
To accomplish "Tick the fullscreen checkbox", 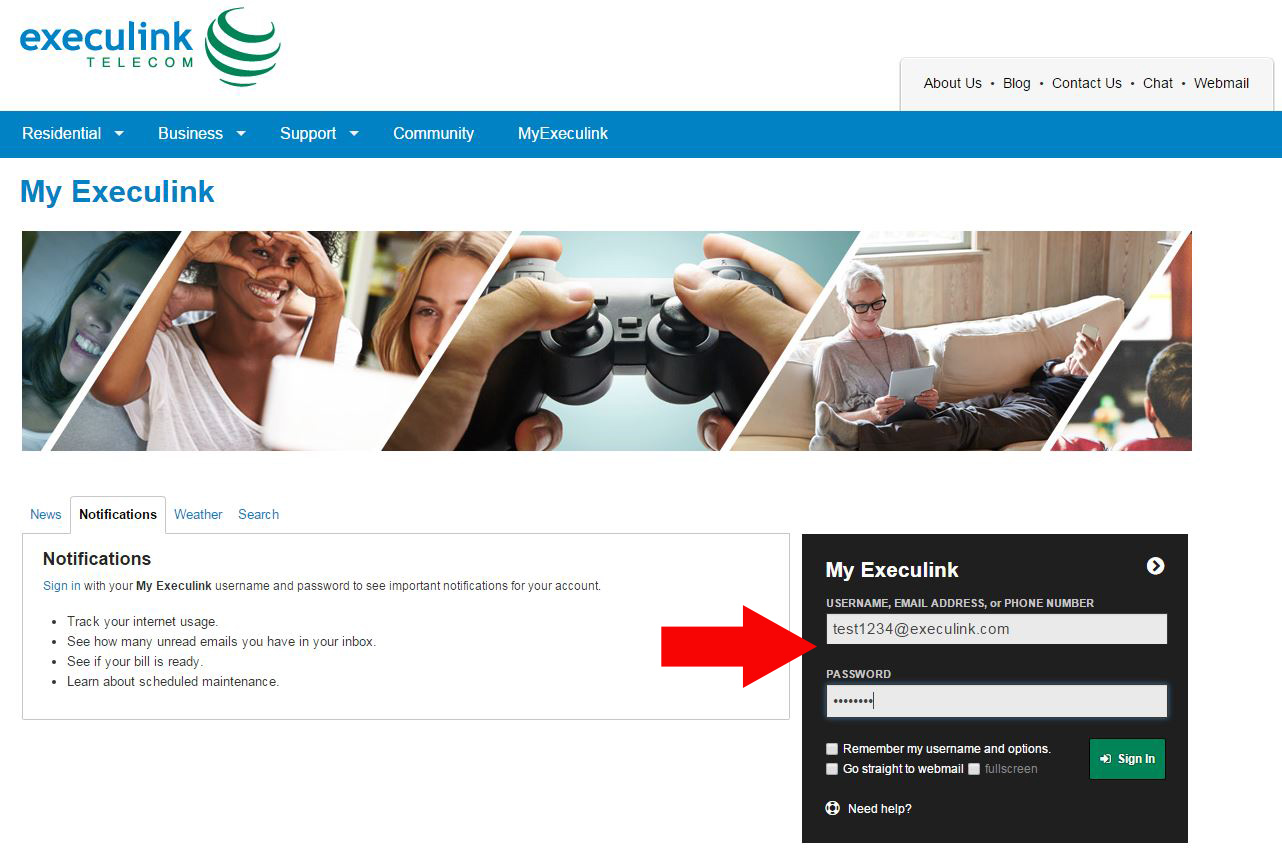I will click(x=974, y=769).
